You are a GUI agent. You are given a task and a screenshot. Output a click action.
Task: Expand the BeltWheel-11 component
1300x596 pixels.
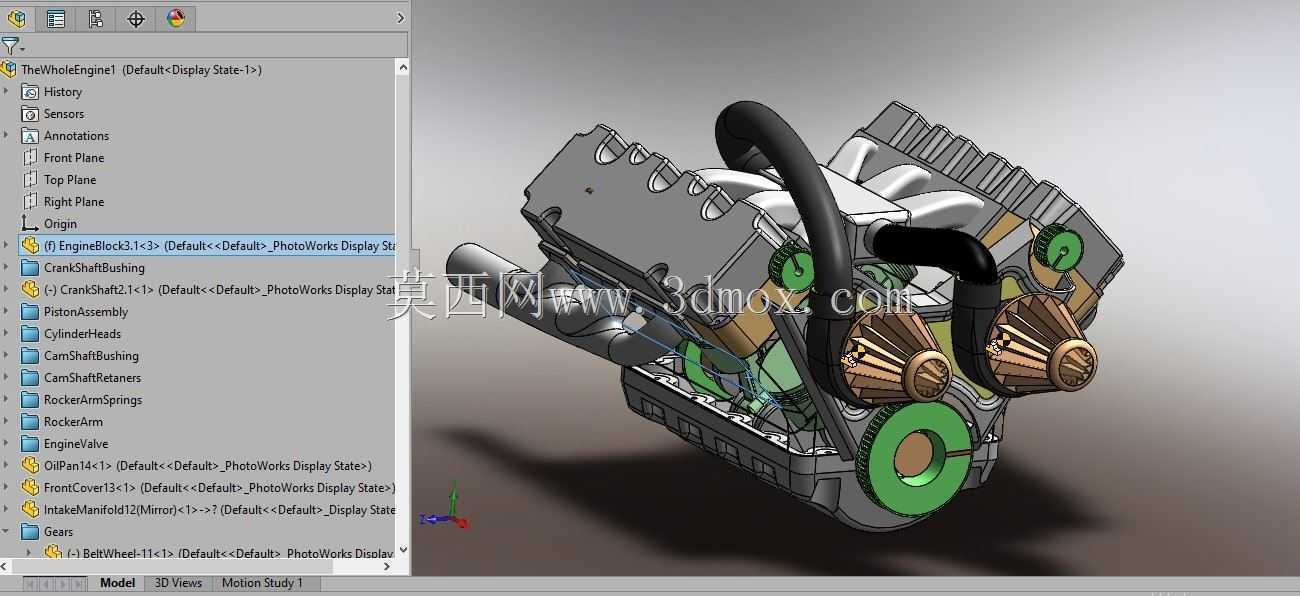point(28,553)
